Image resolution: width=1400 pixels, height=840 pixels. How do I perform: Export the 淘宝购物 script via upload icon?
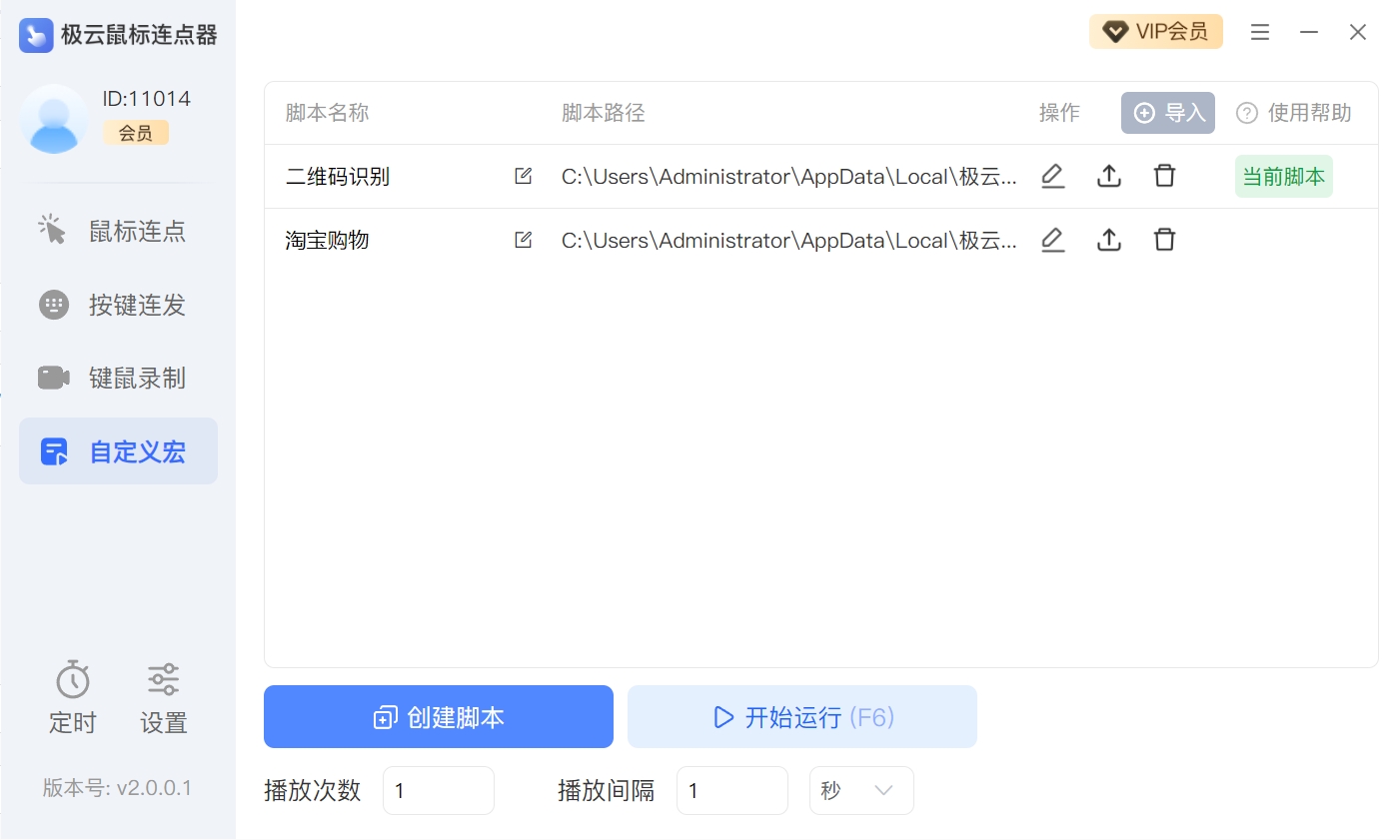click(1108, 240)
